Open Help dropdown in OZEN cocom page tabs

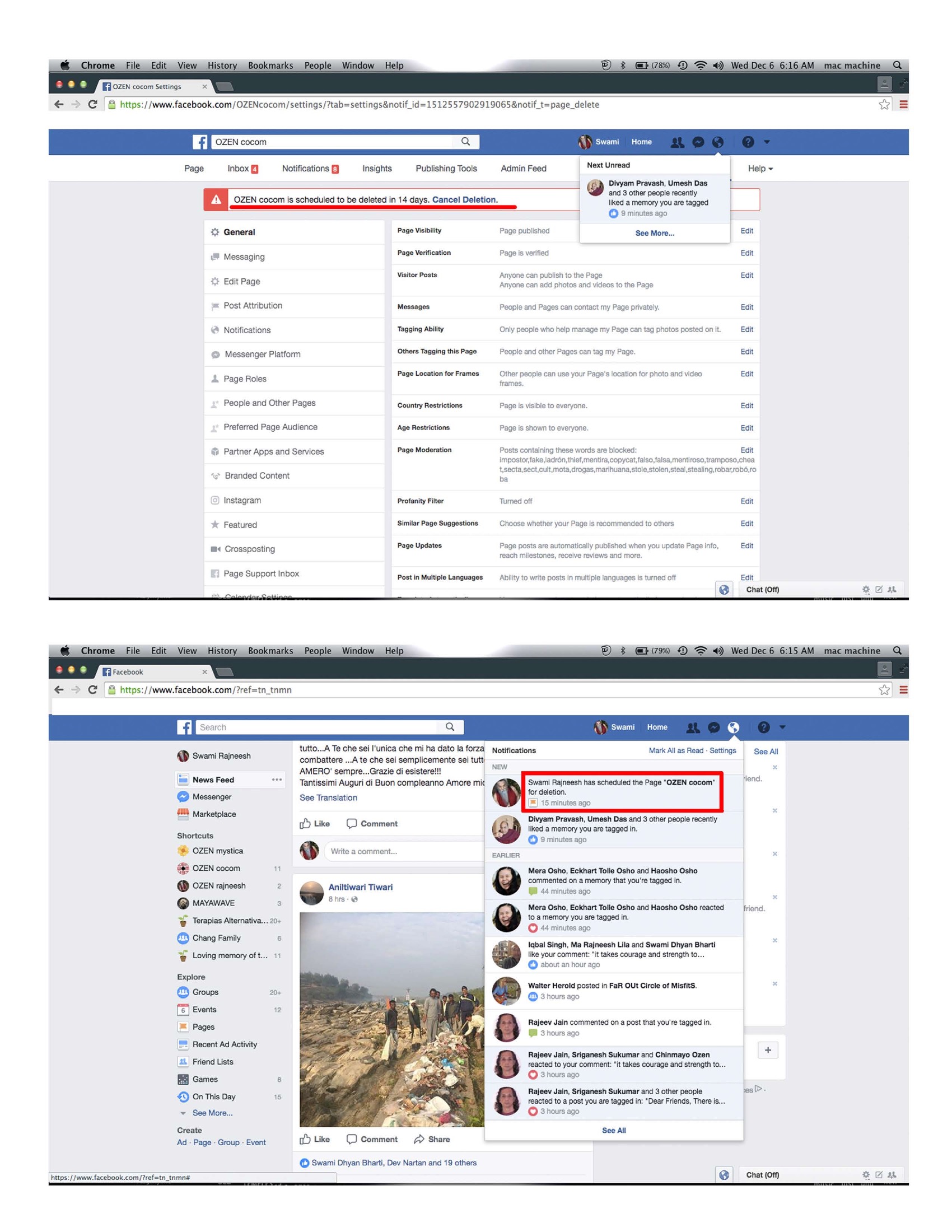coord(760,169)
